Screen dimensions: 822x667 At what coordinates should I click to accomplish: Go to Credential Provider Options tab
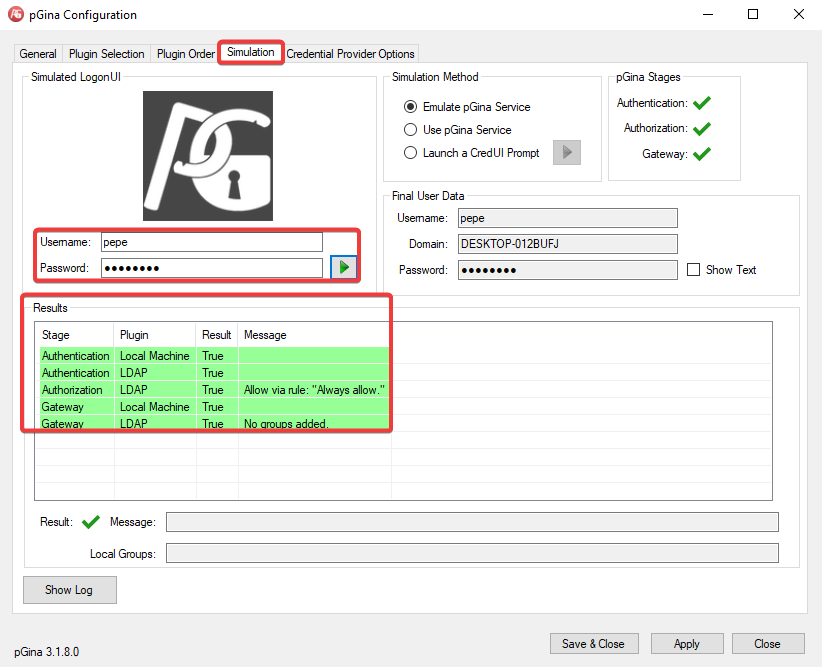[350, 54]
